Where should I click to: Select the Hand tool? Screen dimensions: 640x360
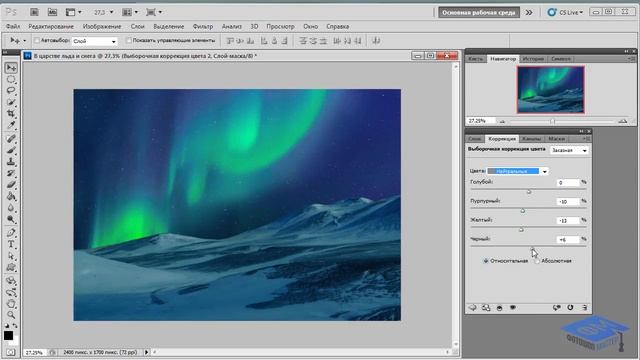pyautogui.click(x=11, y=304)
